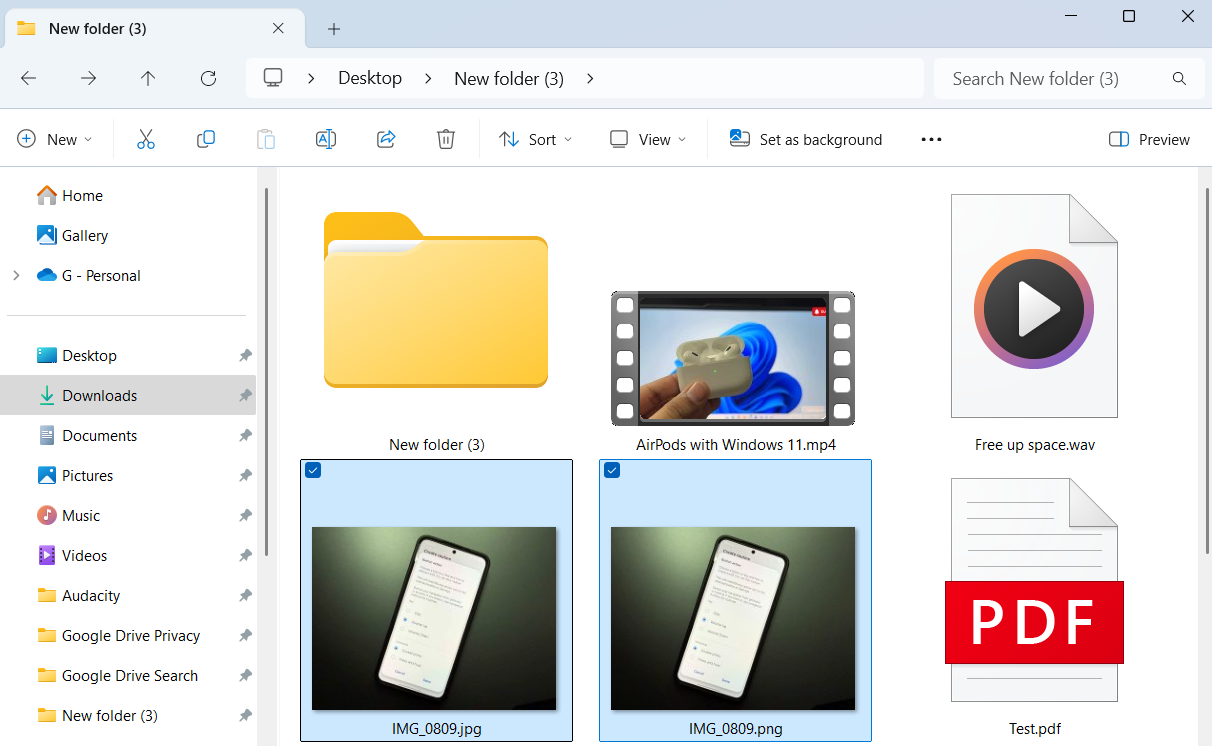Uncheck the IMG_0809.jpg selection checkbox
Viewport: 1212px width, 746px height.
(x=313, y=470)
